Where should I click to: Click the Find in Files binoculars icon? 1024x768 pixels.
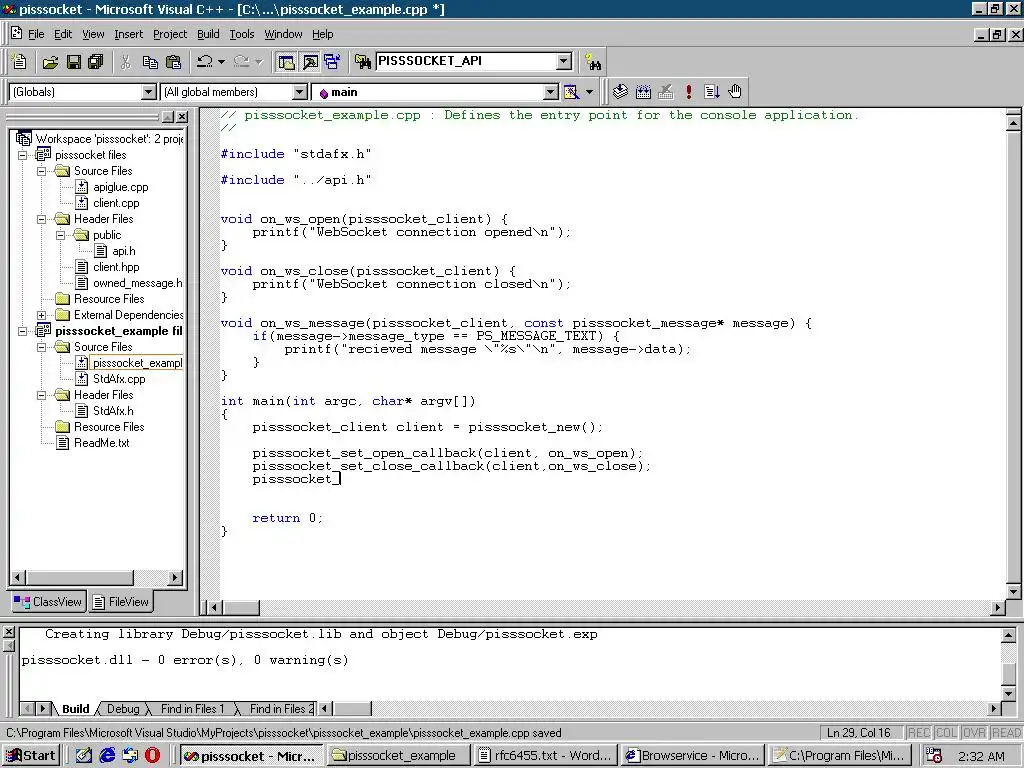click(x=363, y=61)
